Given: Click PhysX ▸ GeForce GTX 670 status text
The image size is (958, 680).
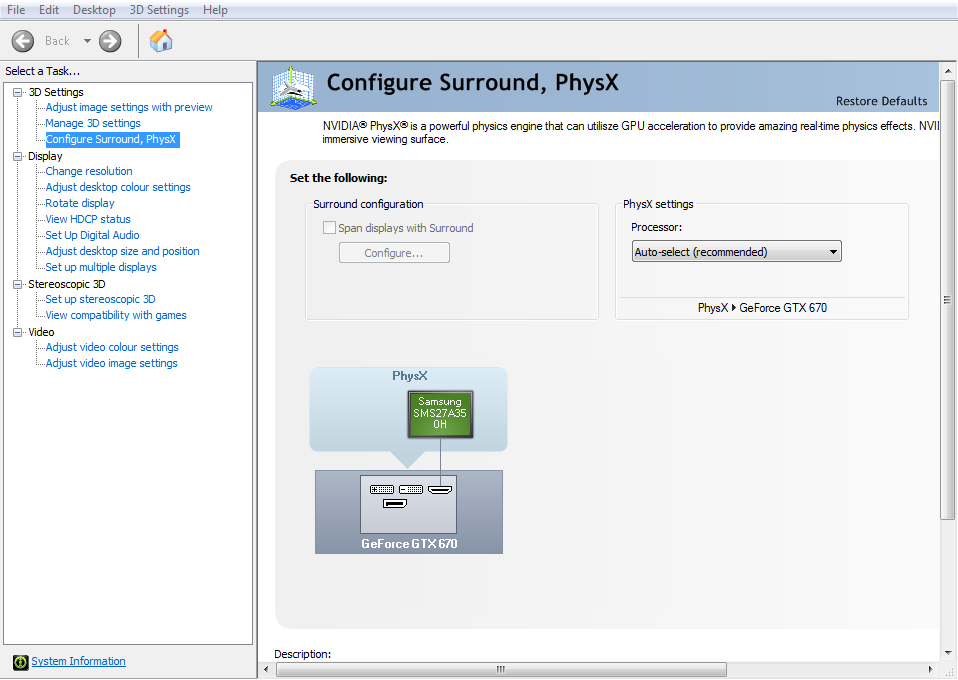Looking at the screenshot, I should coord(762,308).
